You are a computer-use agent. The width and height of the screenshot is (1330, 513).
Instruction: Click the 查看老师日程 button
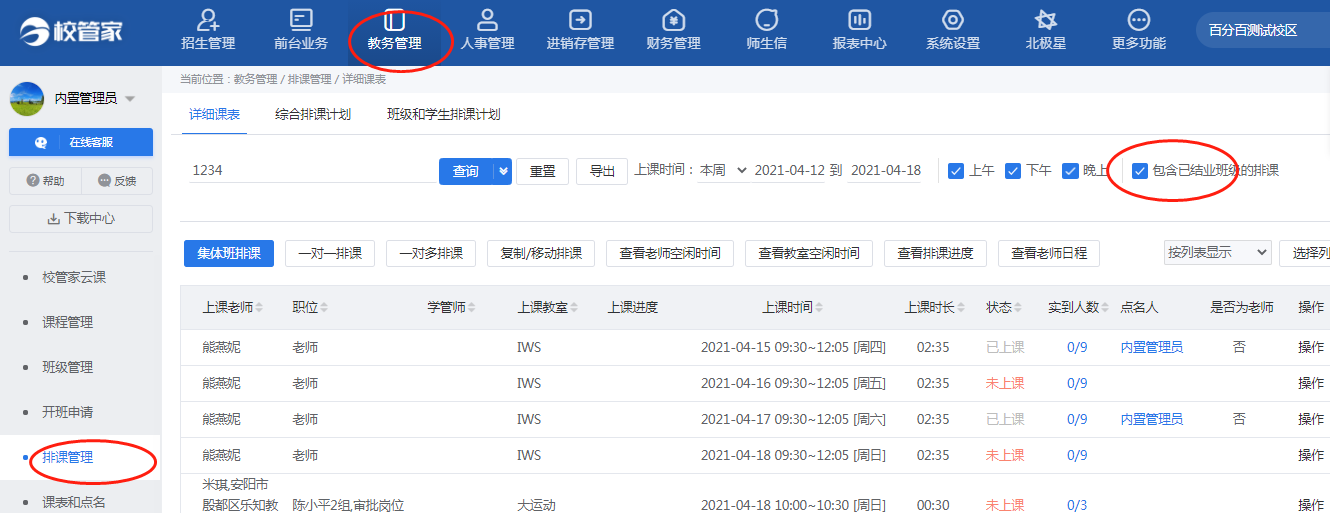click(1049, 254)
